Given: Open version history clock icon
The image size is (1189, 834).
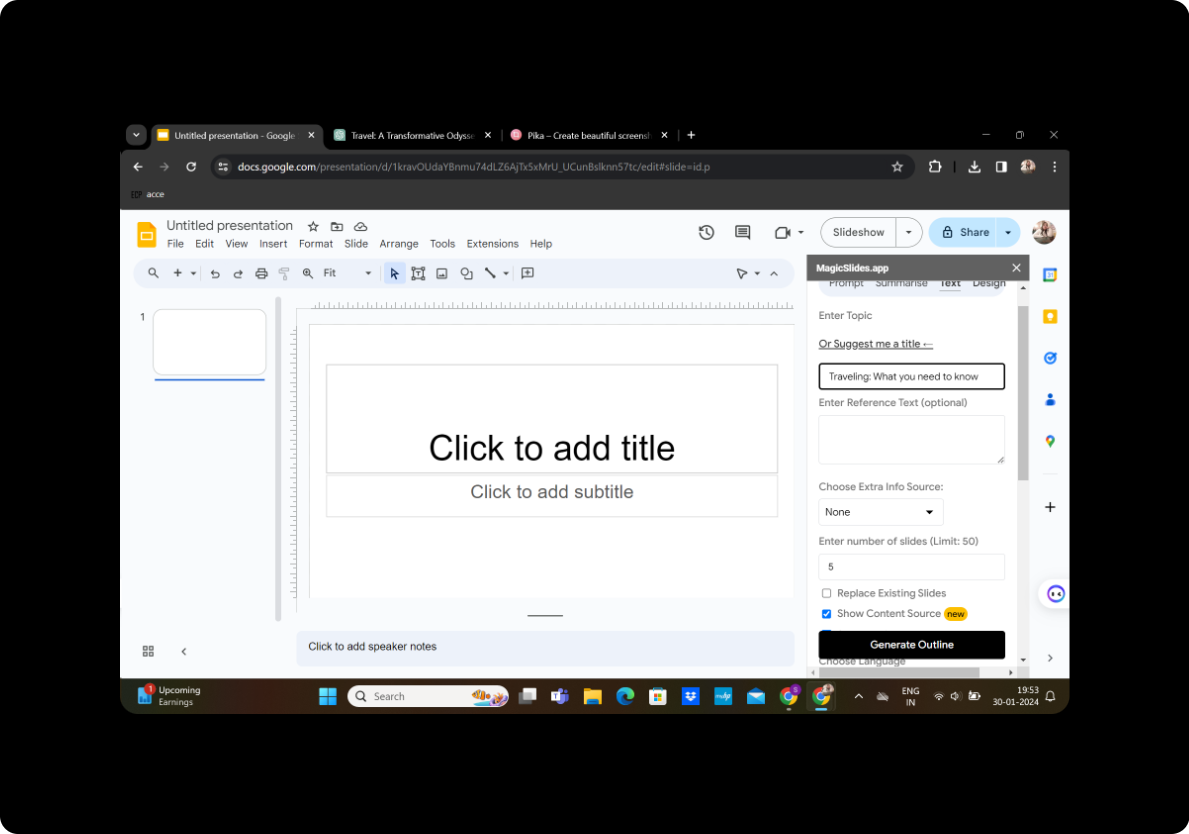Looking at the screenshot, I should point(706,233).
